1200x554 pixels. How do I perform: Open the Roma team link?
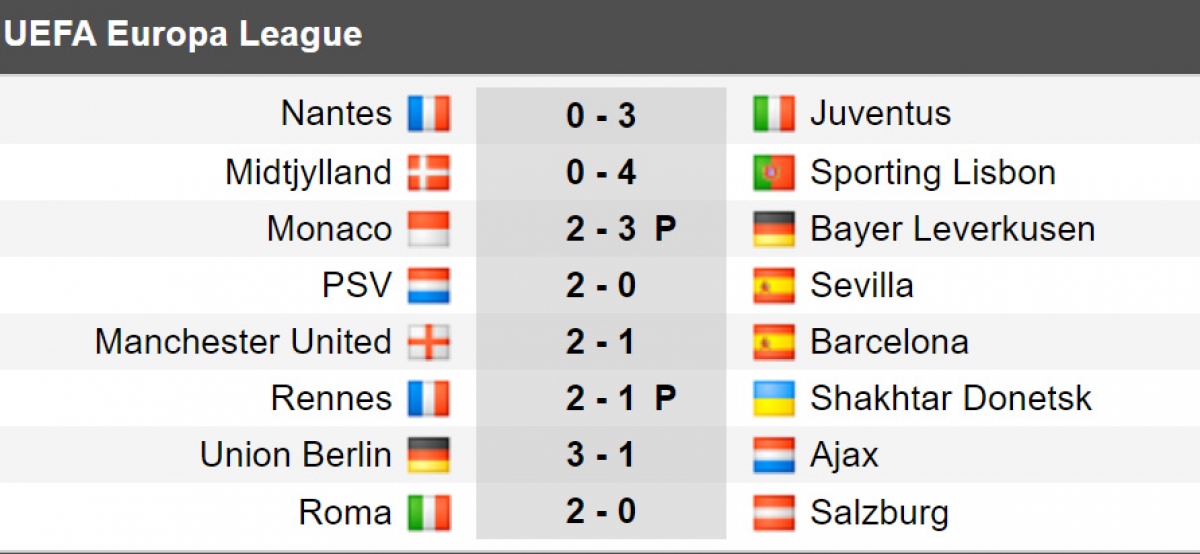[345, 513]
